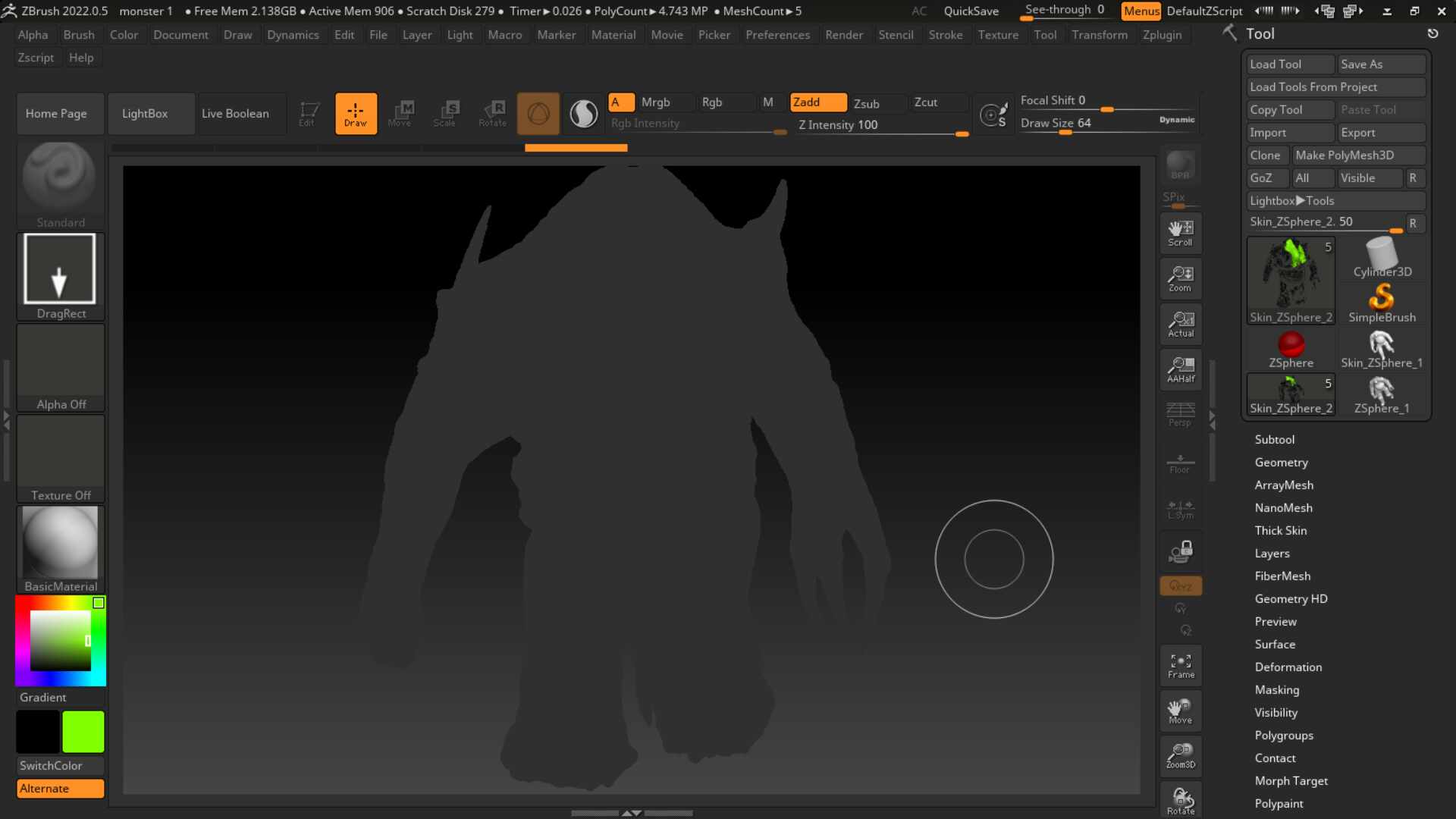Open the Zplugin menu

(x=1162, y=35)
